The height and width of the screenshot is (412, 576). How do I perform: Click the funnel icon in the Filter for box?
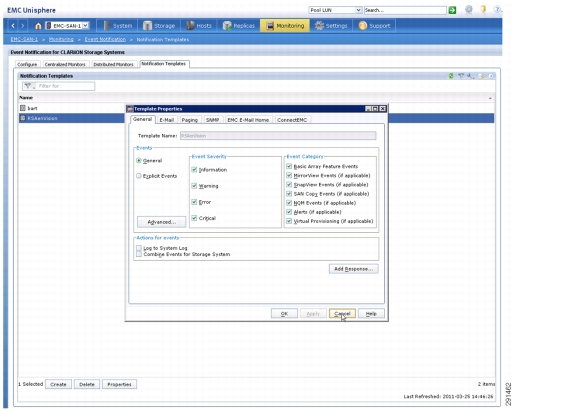click(28, 86)
